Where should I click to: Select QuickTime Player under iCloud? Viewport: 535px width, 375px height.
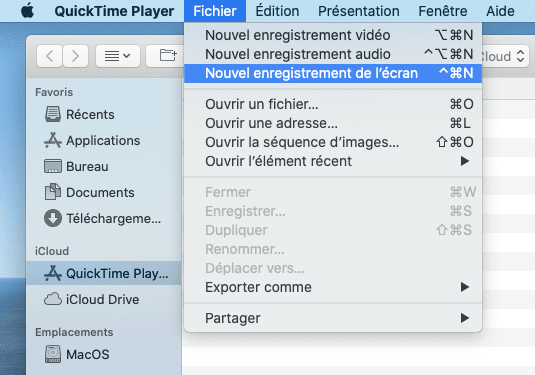coord(104,273)
